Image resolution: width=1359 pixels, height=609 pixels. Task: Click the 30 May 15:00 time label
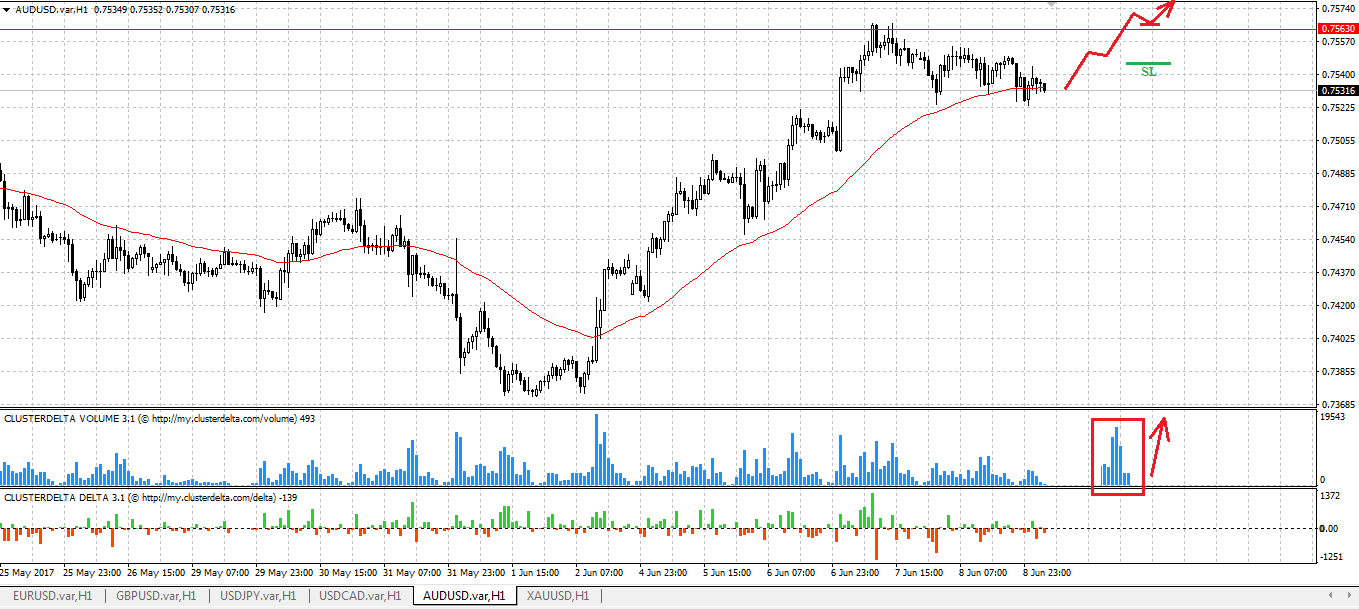(x=346, y=574)
